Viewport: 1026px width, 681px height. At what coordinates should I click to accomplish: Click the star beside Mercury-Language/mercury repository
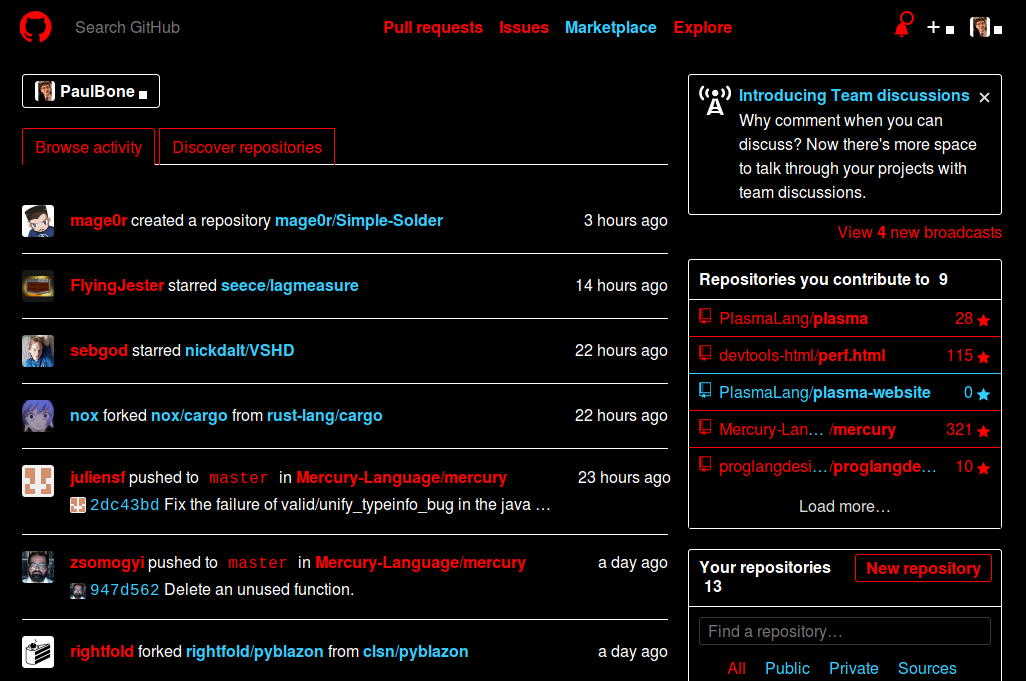(x=983, y=431)
